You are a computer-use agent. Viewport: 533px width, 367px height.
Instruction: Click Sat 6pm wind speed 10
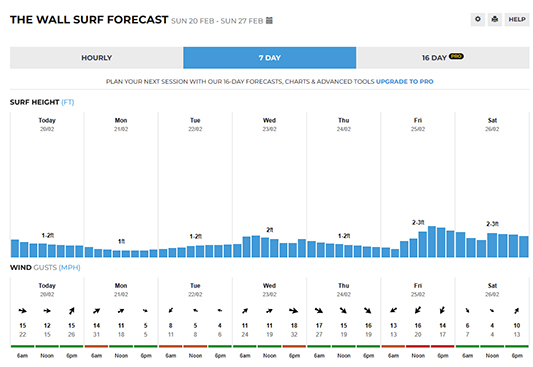coord(517,326)
